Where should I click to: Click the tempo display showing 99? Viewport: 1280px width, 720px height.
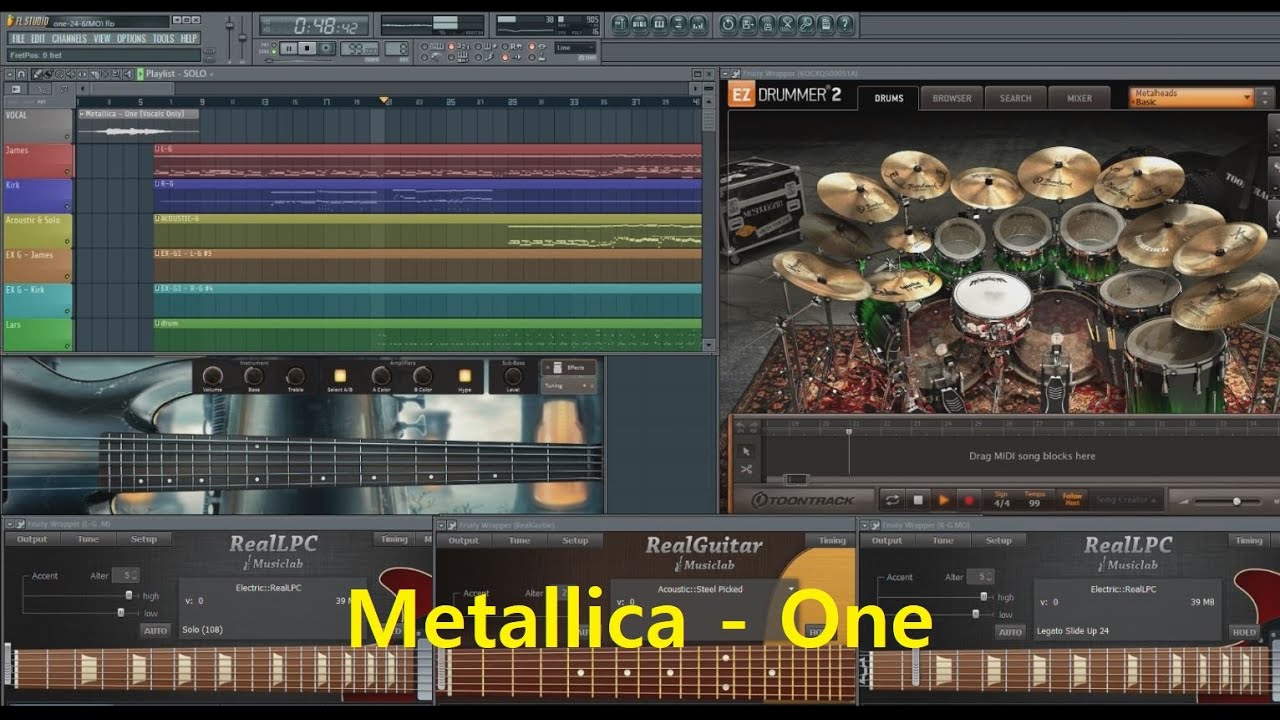point(360,48)
